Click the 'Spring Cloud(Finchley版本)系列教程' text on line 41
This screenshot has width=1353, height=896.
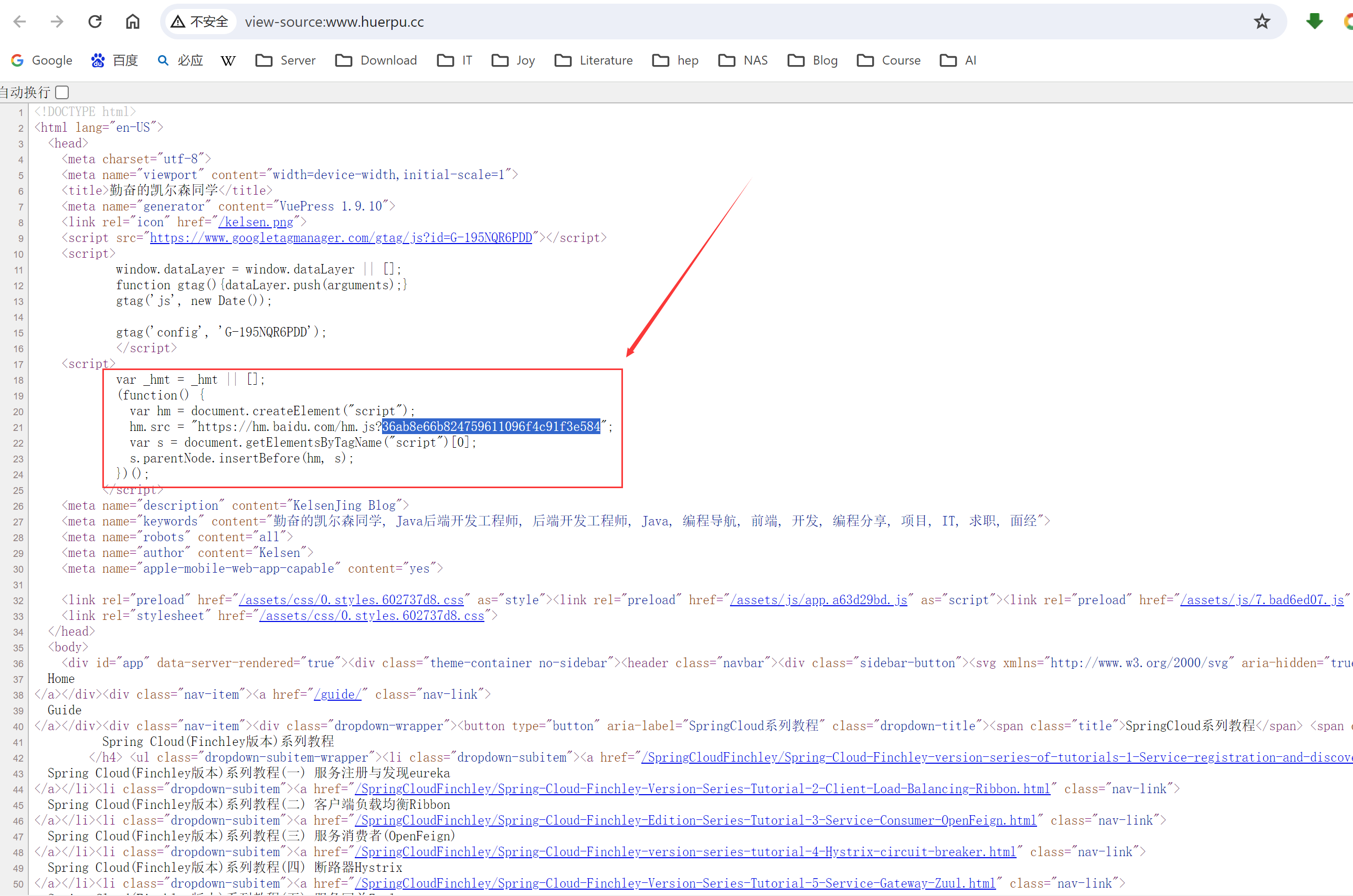click(218, 742)
